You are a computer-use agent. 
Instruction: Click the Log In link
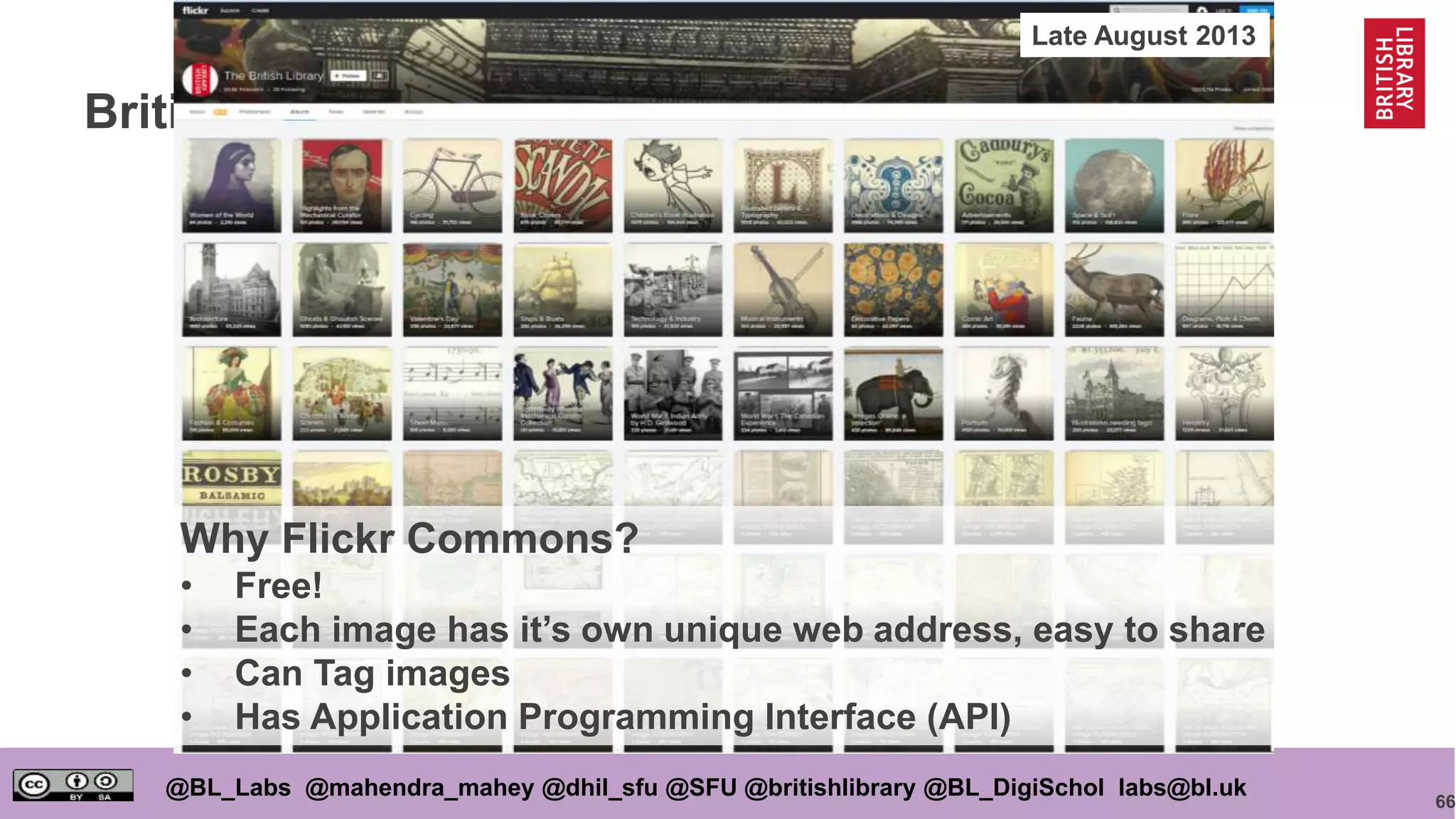coord(1224,10)
